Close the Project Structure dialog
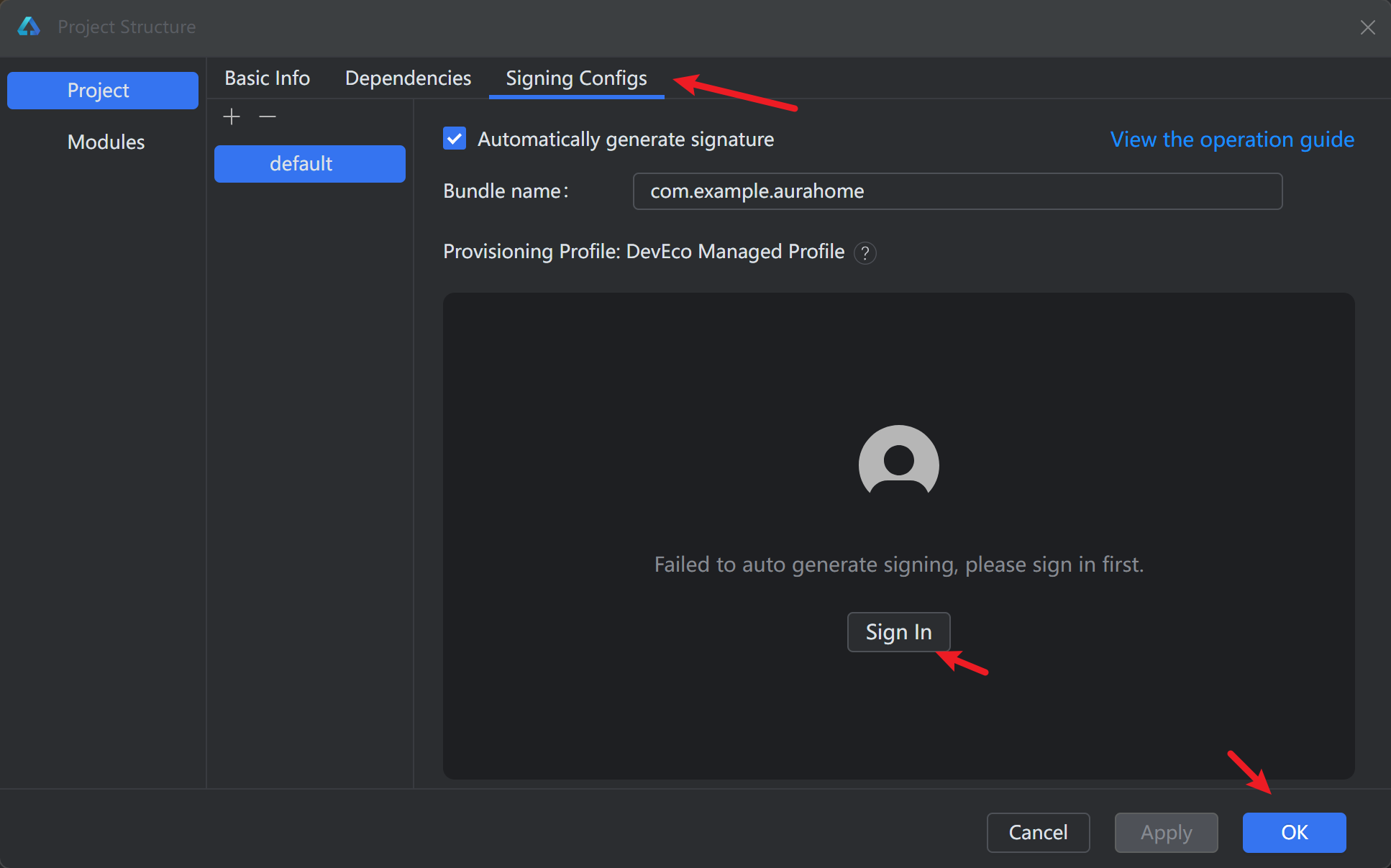The width and height of the screenshot is (1391, 868). point(1367,27)
